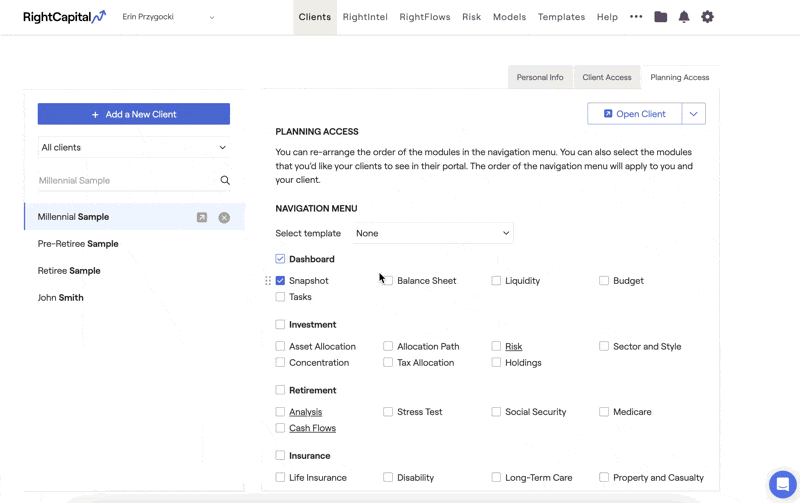Click the search magnifier icon
Screen dimensions: 800x503
(225, 180)
